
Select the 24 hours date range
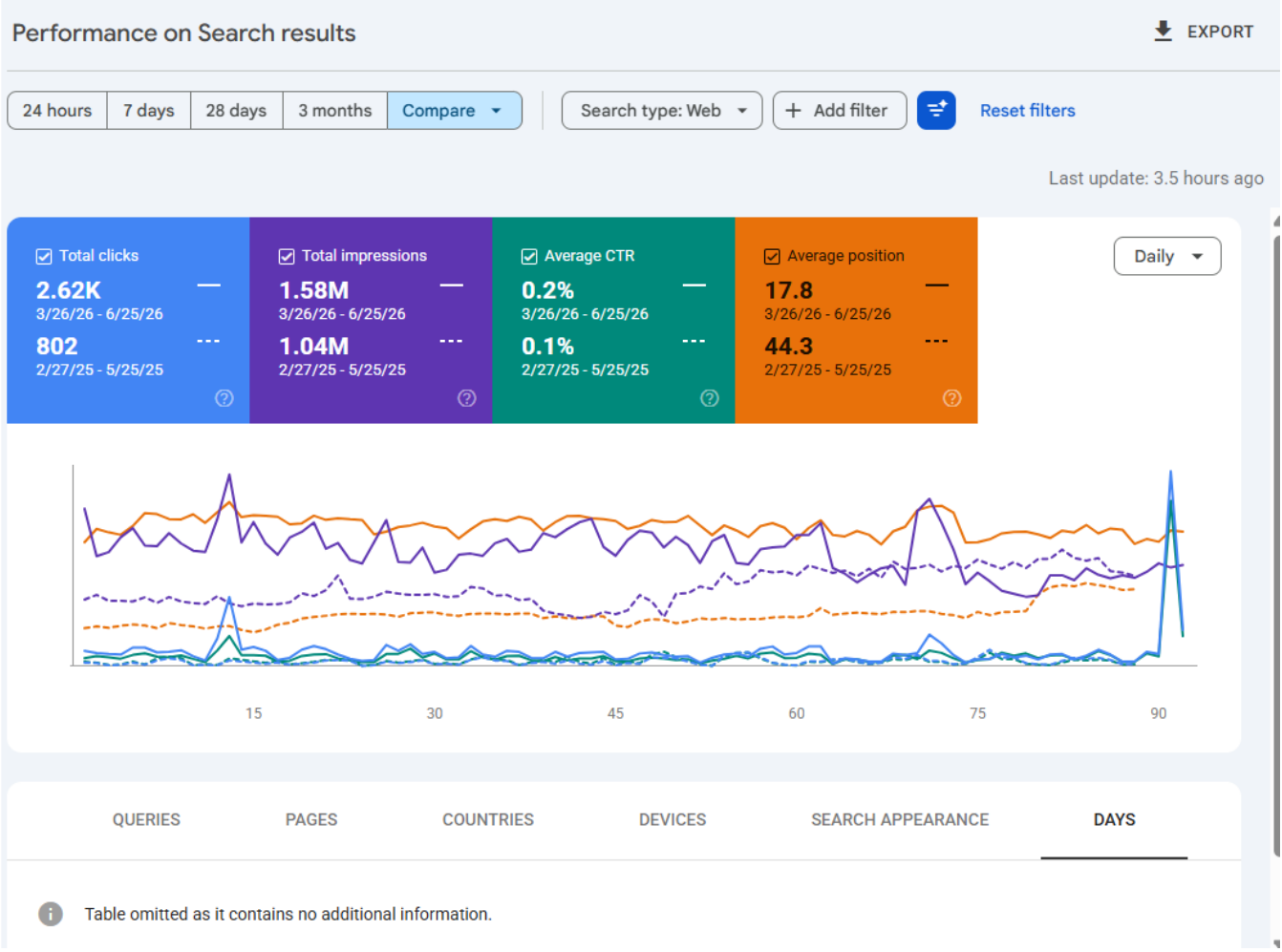[57, 111]
